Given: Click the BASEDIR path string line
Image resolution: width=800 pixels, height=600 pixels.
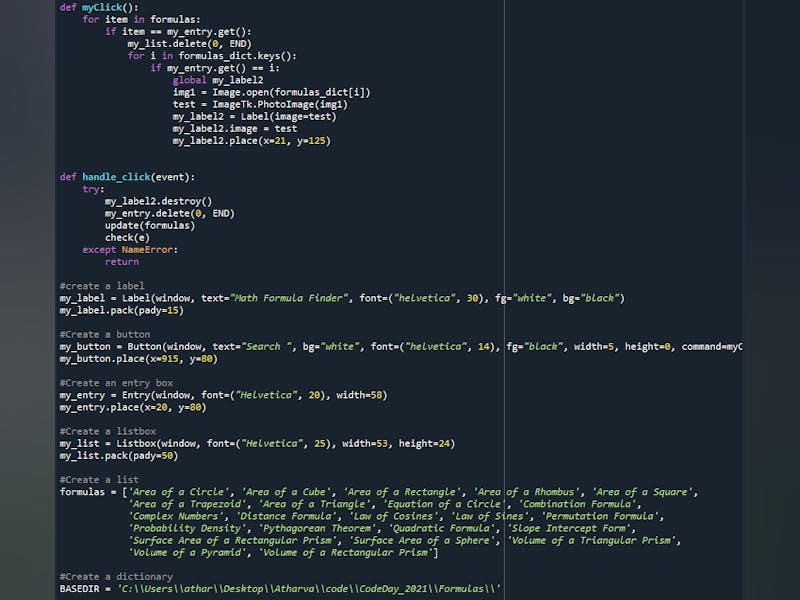Looking at the screenshot, I should pos(280,589).
